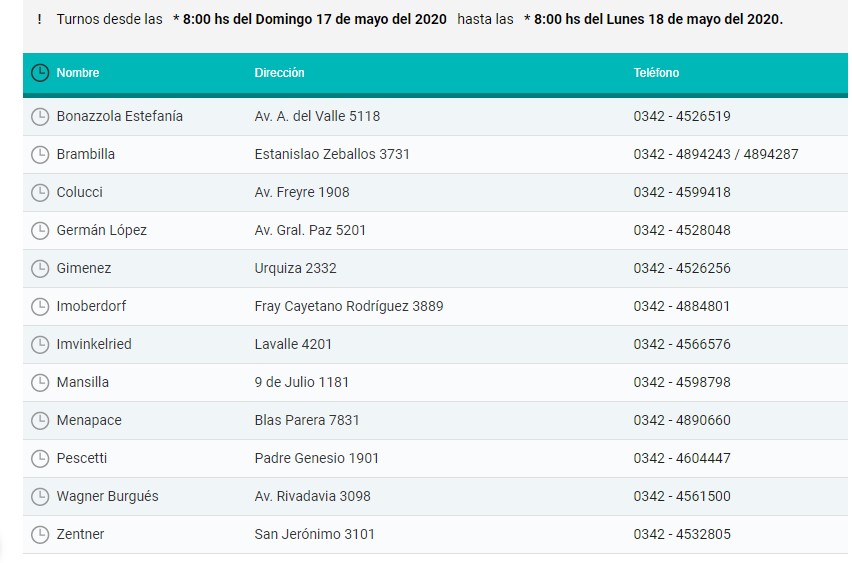
Task: Click the Dirección column header
Action: tap(279, 73)
